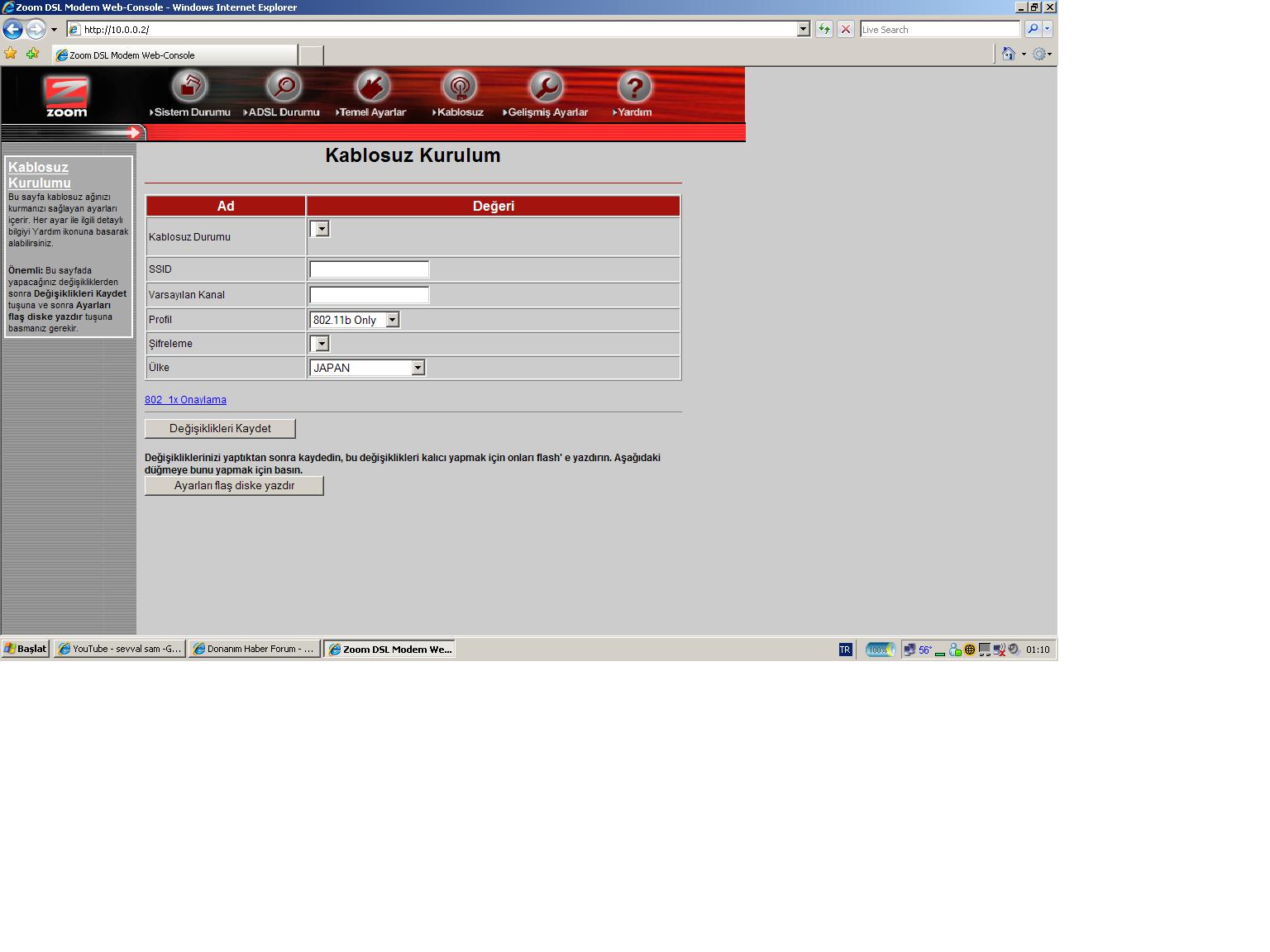Click the Zoom logo
This screenshot has width=1270, height=952.
click(66, 97)
